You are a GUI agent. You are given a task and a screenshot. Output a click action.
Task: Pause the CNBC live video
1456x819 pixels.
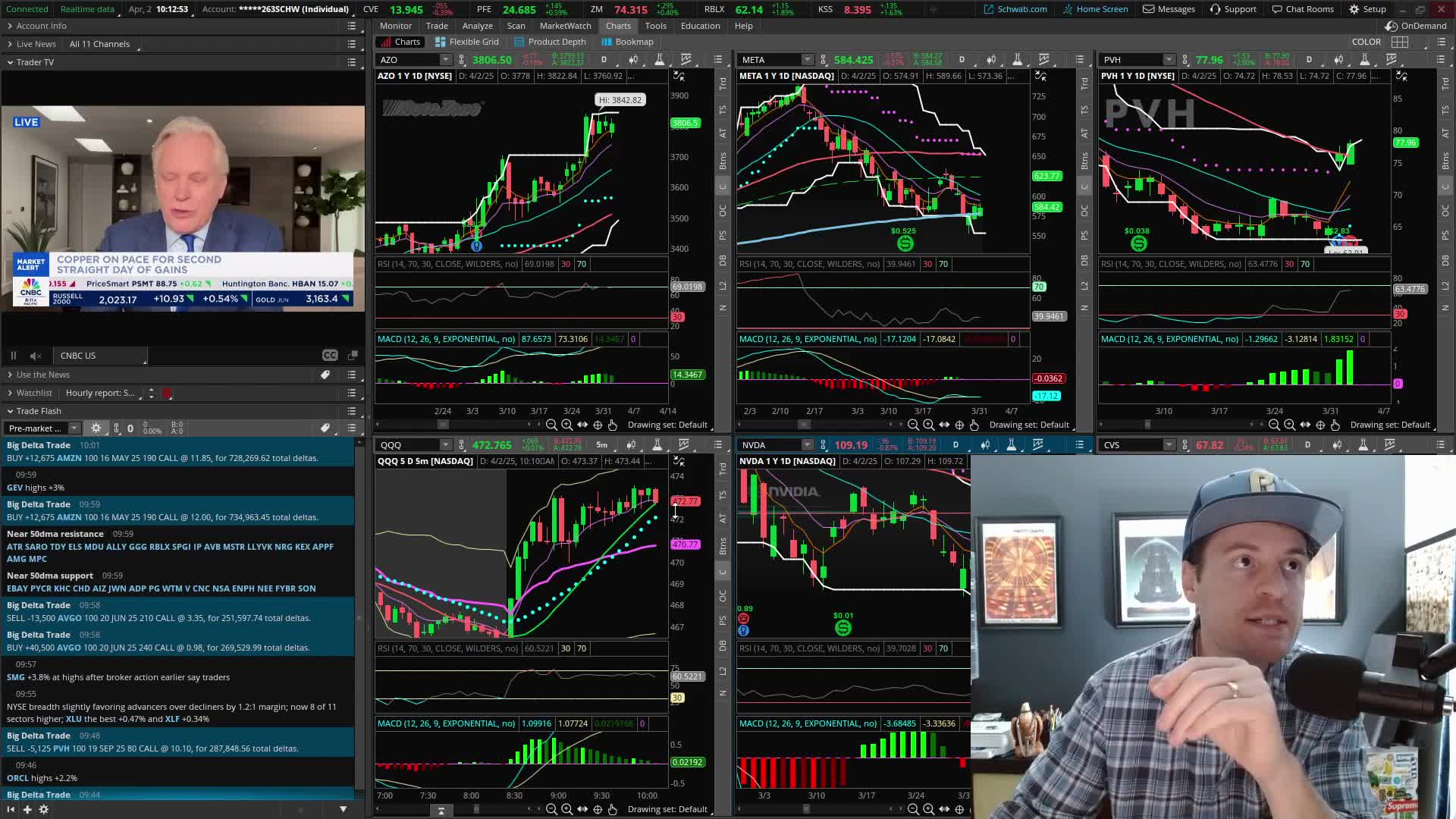coord(13,356)
